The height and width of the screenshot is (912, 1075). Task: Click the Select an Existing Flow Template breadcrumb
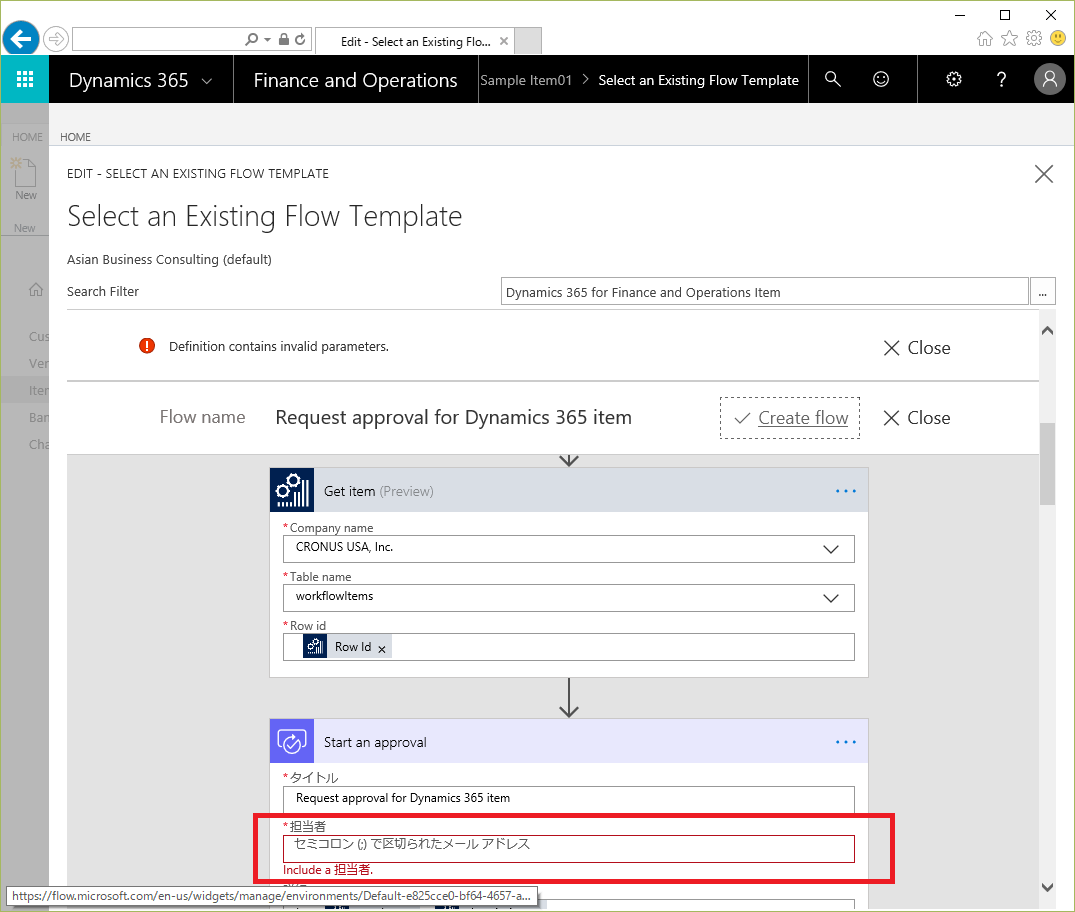[698, 80]
